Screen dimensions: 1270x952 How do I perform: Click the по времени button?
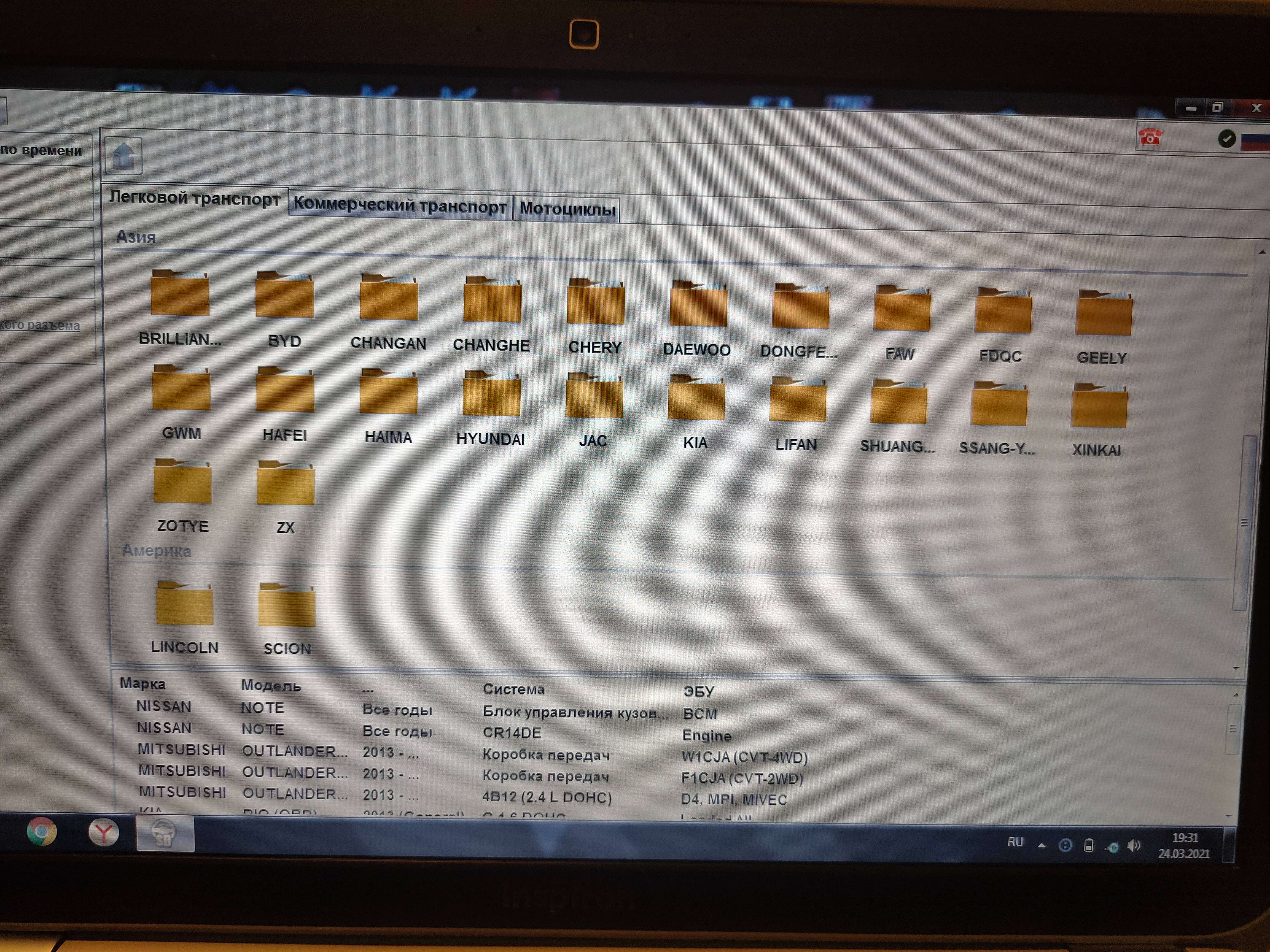(x=41, y=150)
